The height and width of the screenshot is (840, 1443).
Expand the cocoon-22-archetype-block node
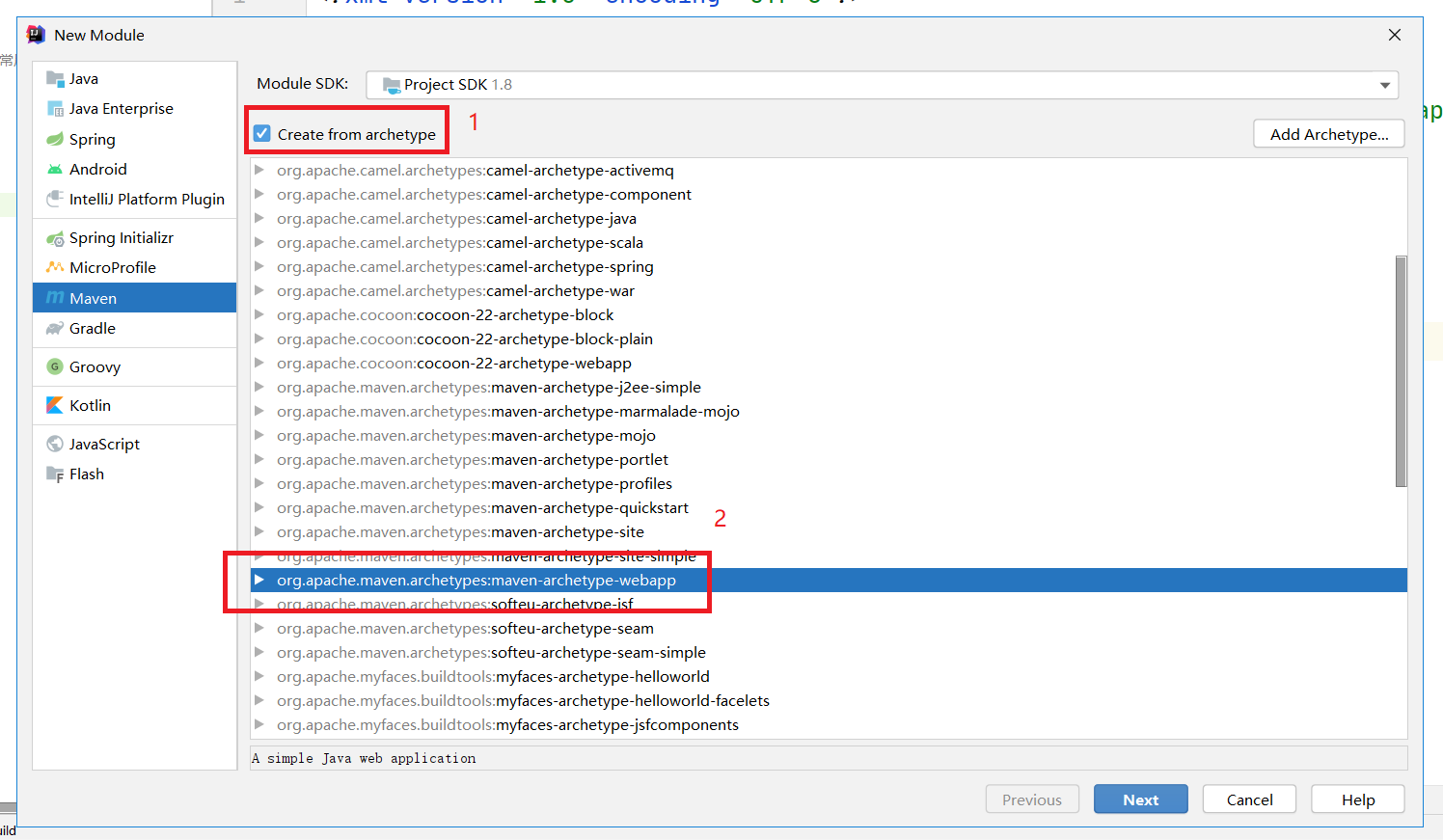click(259, 314)
